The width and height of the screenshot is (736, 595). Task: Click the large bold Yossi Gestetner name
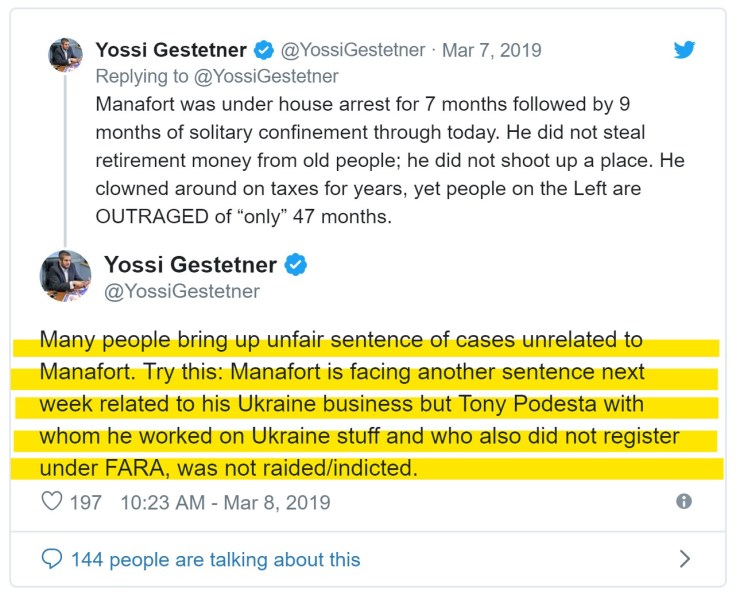click(x=190, y=265)
